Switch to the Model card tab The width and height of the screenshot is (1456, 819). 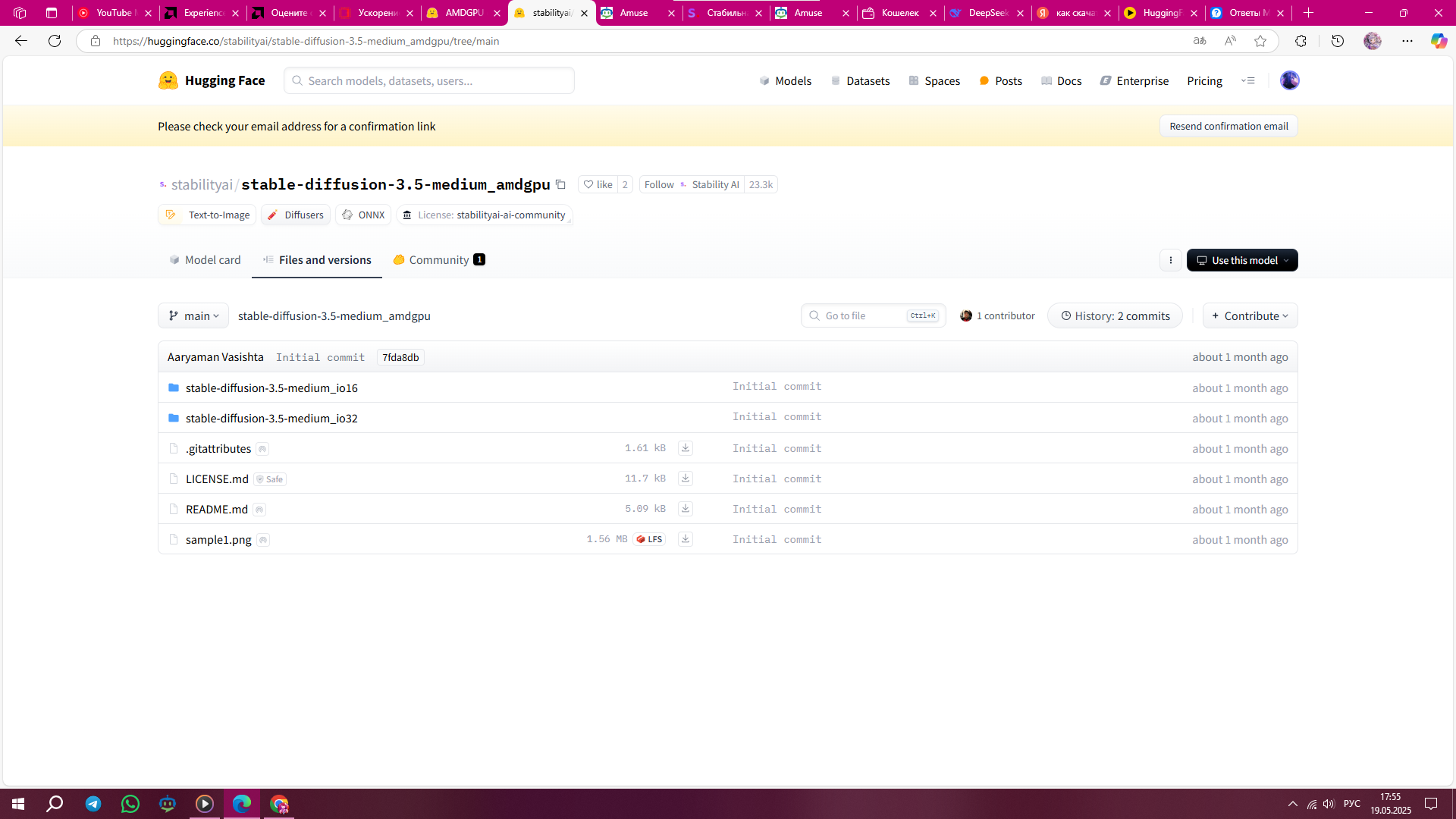(x=205, y=260)
